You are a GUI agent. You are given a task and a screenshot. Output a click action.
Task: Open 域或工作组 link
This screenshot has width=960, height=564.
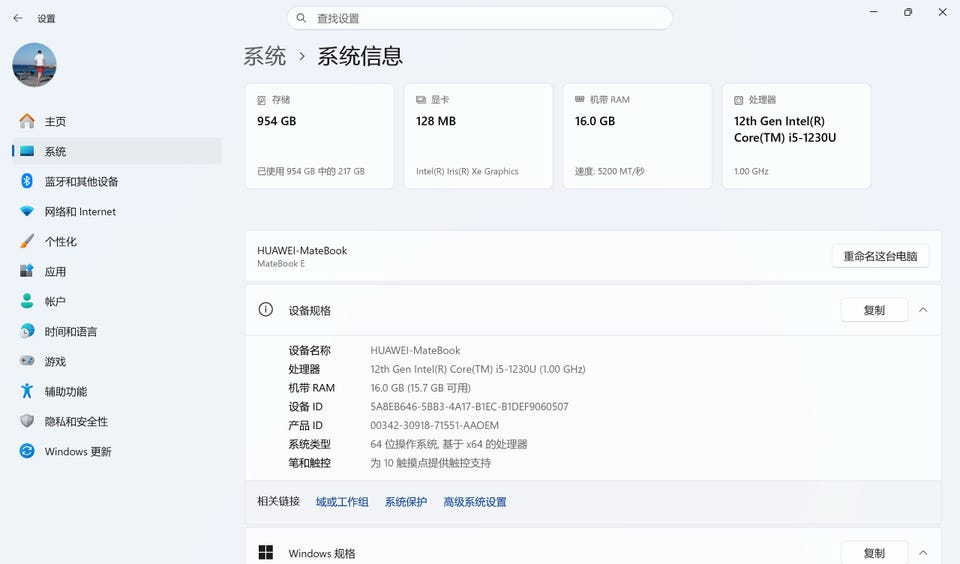[x=342, y=502]
